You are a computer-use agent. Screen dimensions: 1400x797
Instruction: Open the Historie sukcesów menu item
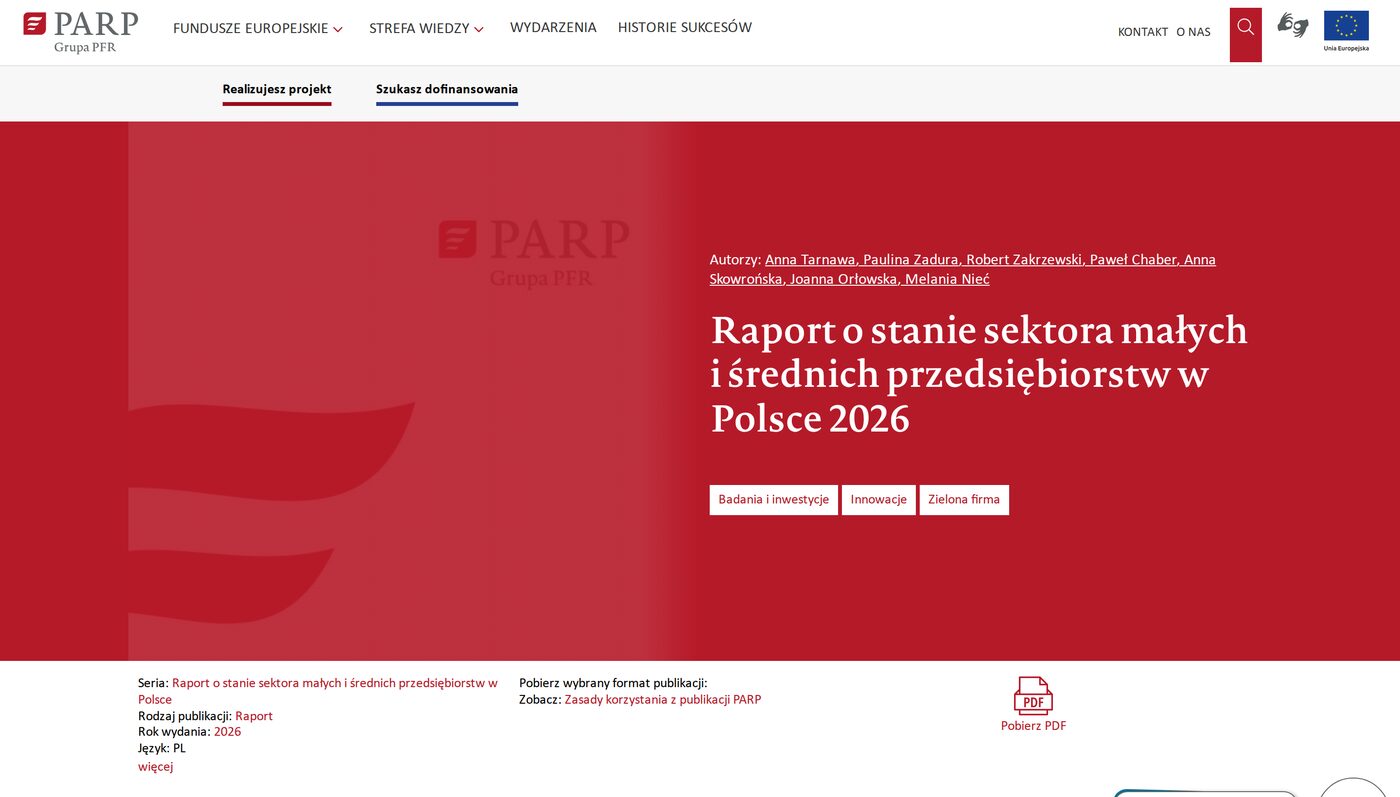685,28
